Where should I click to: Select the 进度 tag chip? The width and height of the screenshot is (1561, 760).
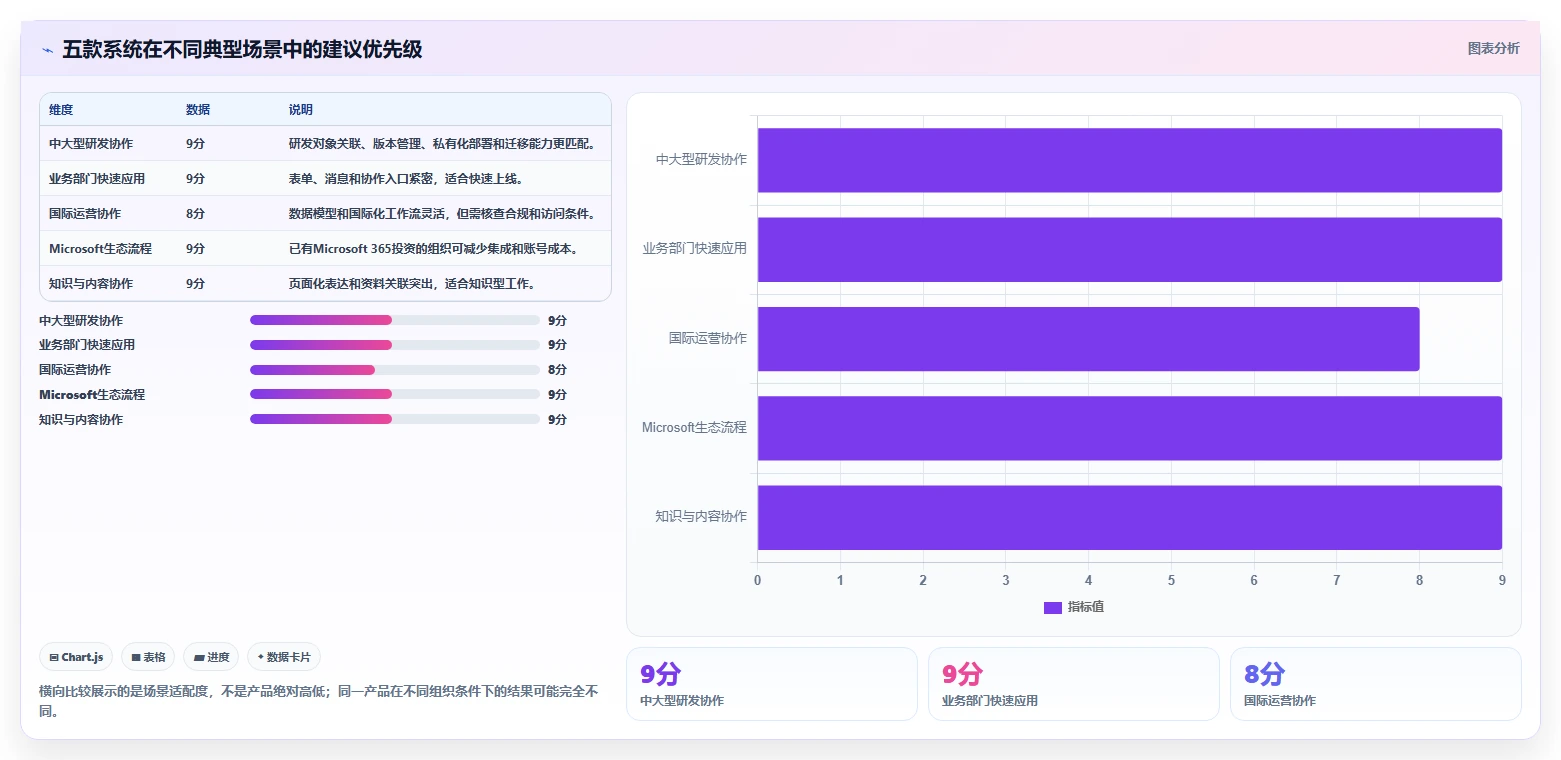coord(211,657)
